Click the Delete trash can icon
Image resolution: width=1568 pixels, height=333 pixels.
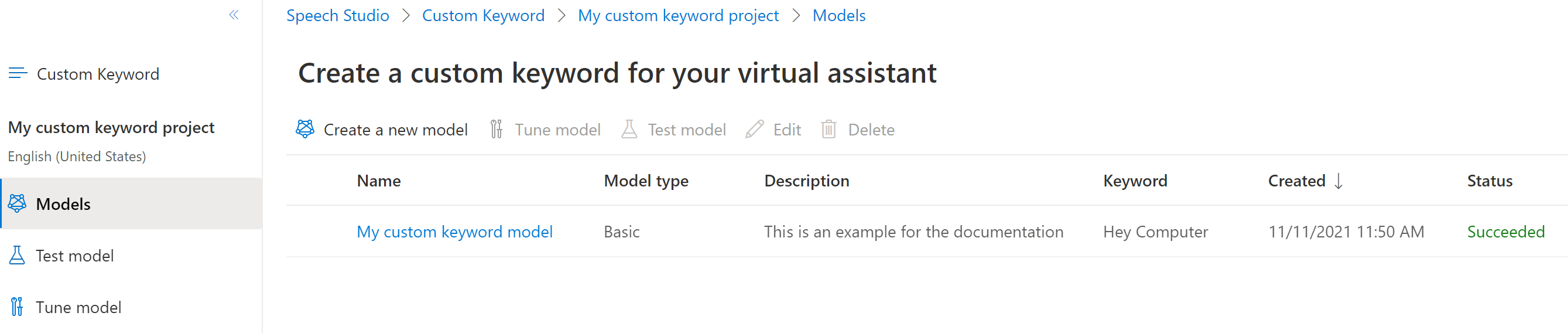point(828,130)
